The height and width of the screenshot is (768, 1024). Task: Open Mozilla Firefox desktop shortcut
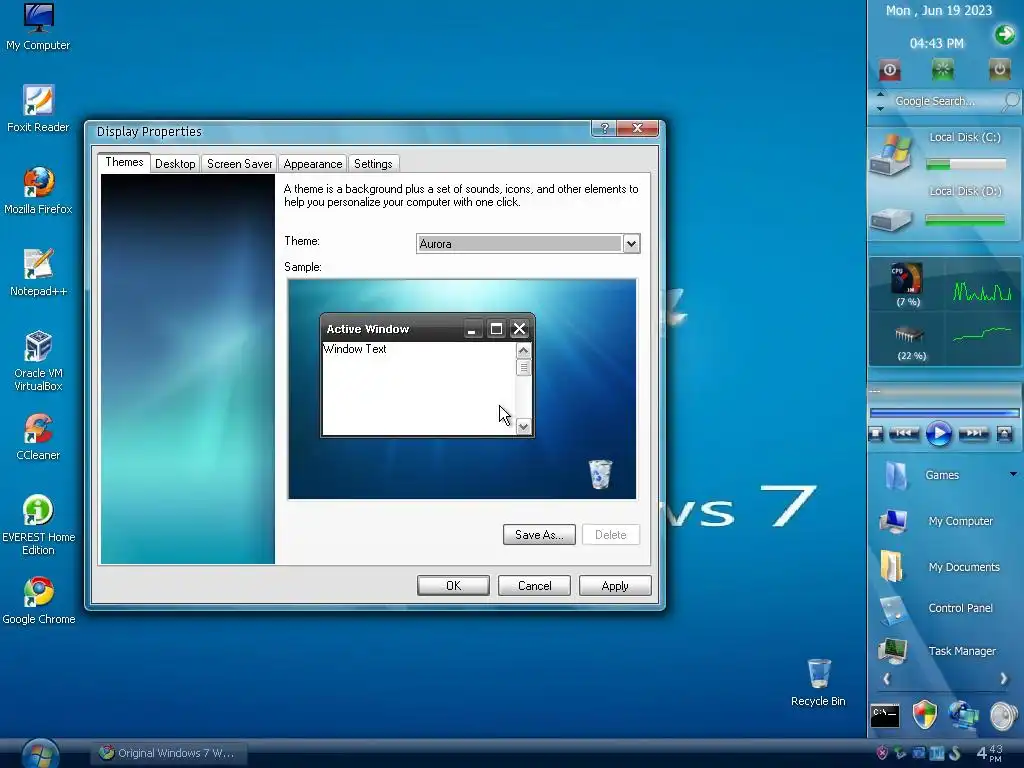tap(38, 191)
